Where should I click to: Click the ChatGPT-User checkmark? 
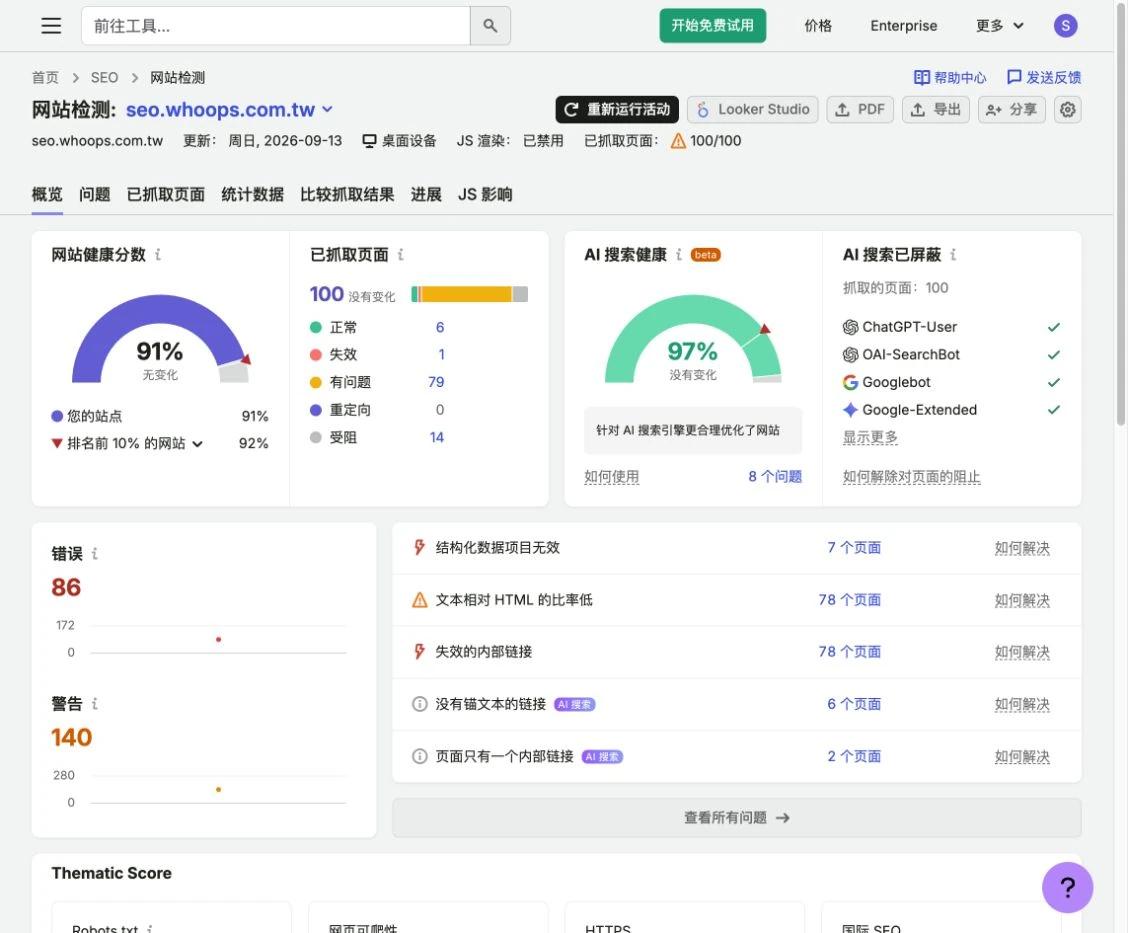(1054, 327)
